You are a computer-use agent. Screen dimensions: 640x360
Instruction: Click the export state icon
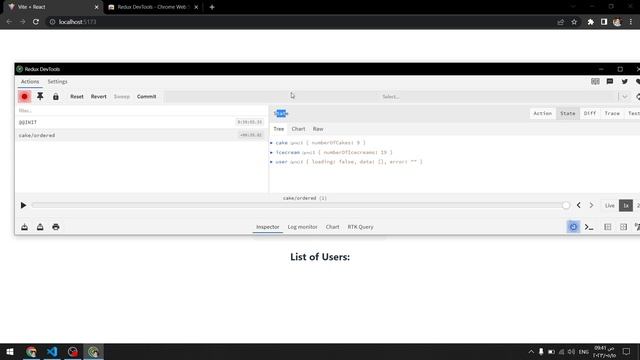pyautogui.click(x=40, y=227)
